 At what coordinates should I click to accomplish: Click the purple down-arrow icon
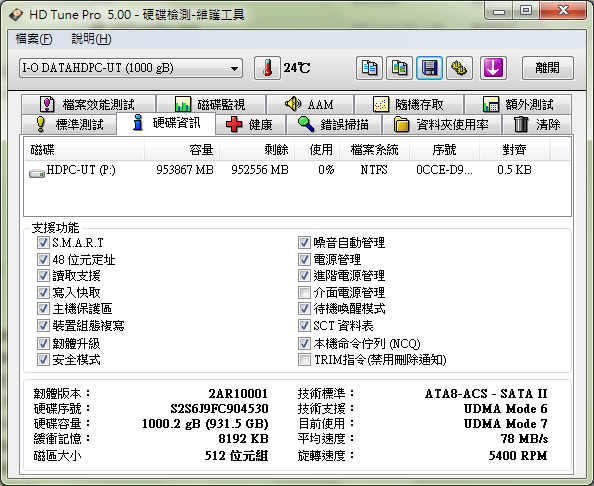pyautogui.click(x=493, y=68)
